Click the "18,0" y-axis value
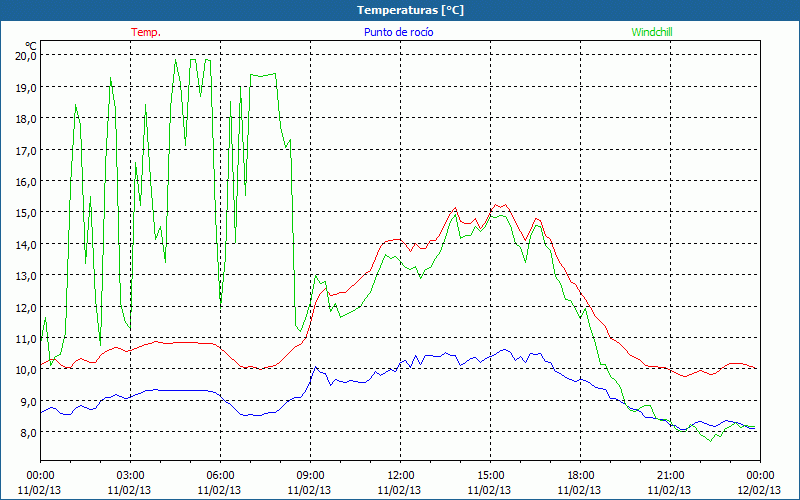 (x=27, y=118)
